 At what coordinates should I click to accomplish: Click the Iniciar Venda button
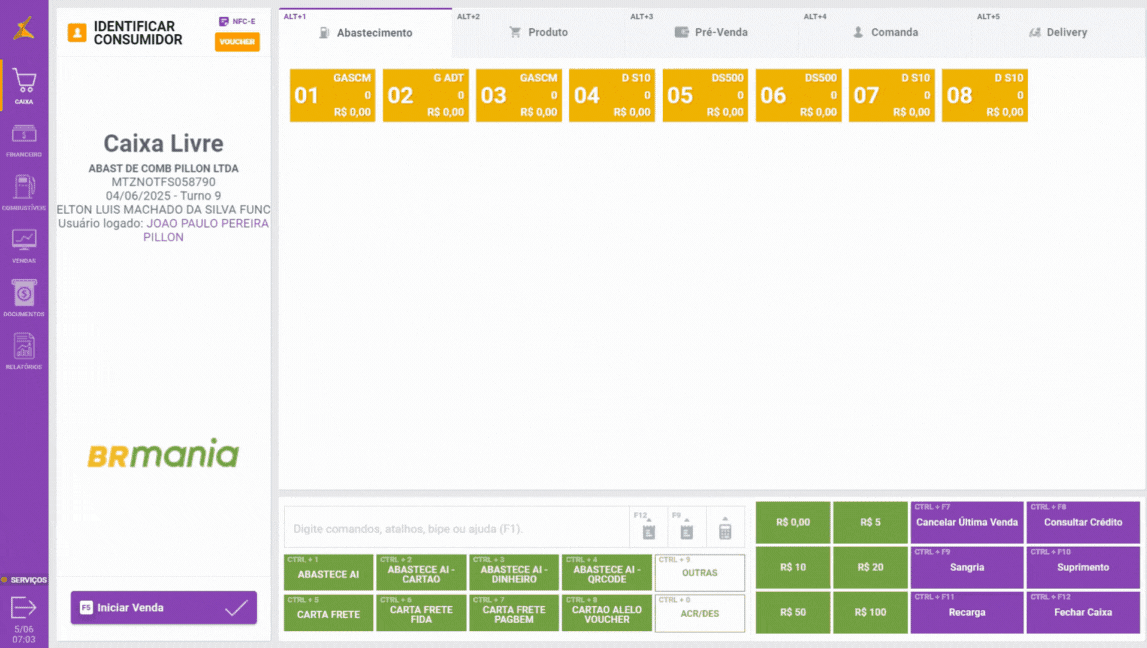tap(164, 608)
